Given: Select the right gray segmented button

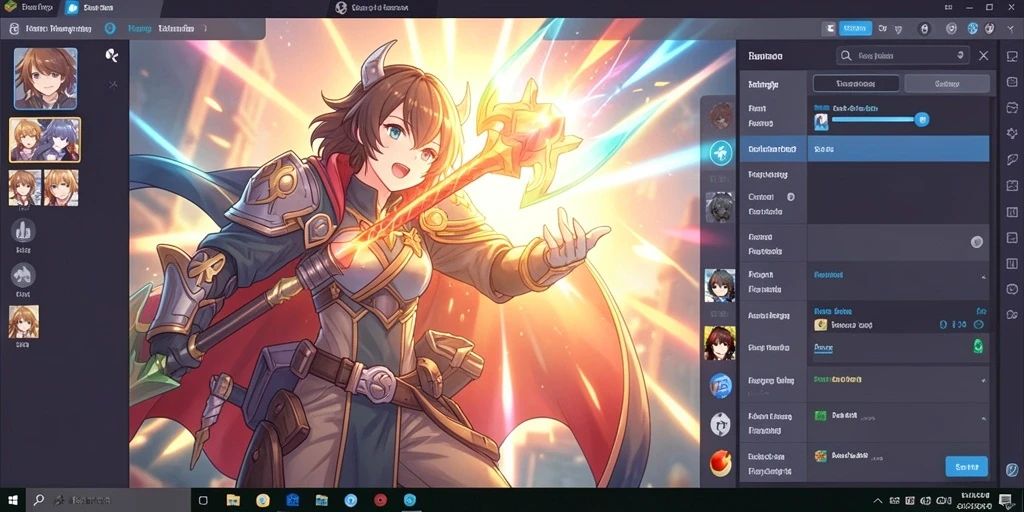Looking at the screenshot, I should coord(947,84).
